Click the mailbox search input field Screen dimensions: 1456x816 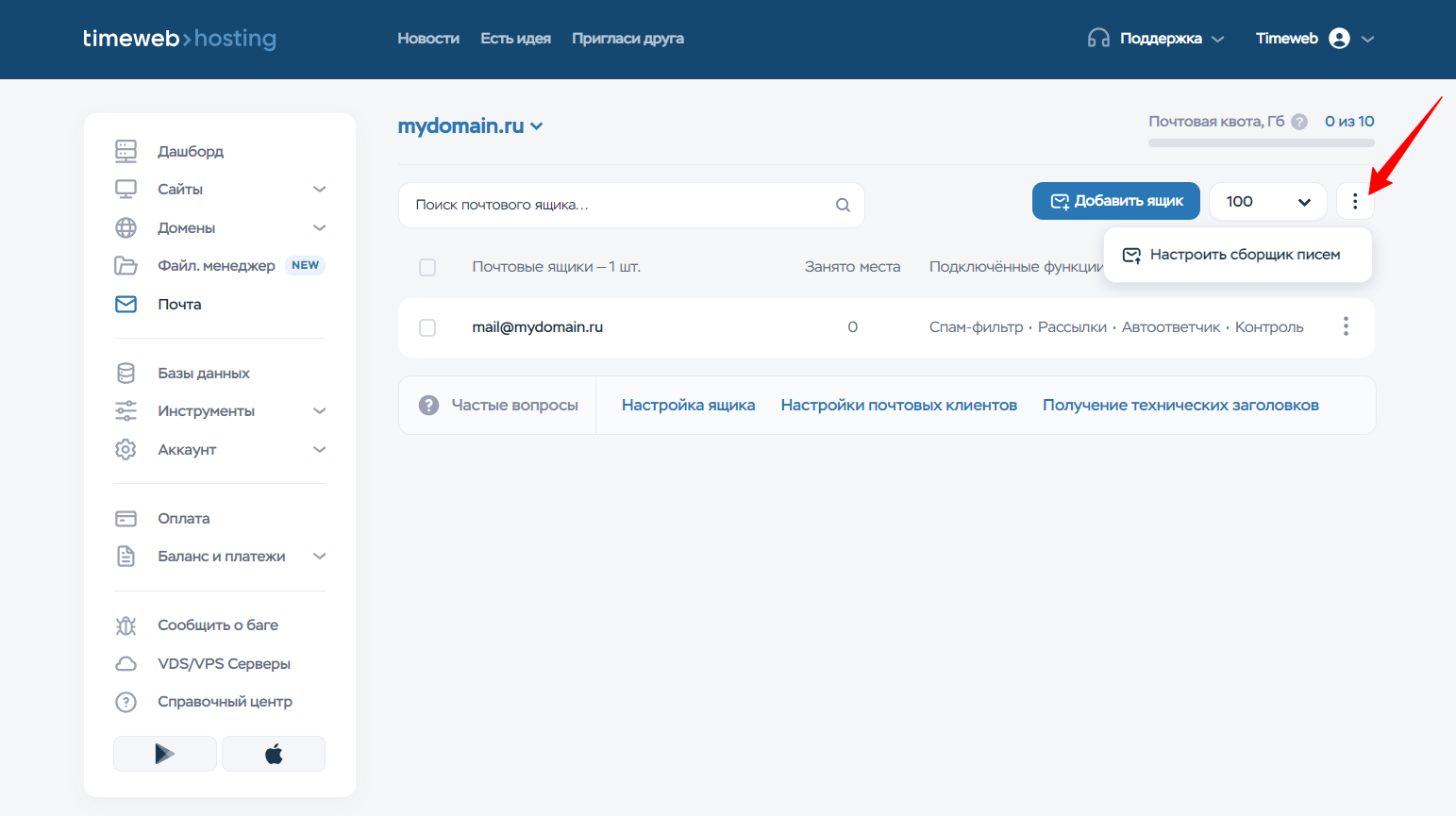[618, 205]
